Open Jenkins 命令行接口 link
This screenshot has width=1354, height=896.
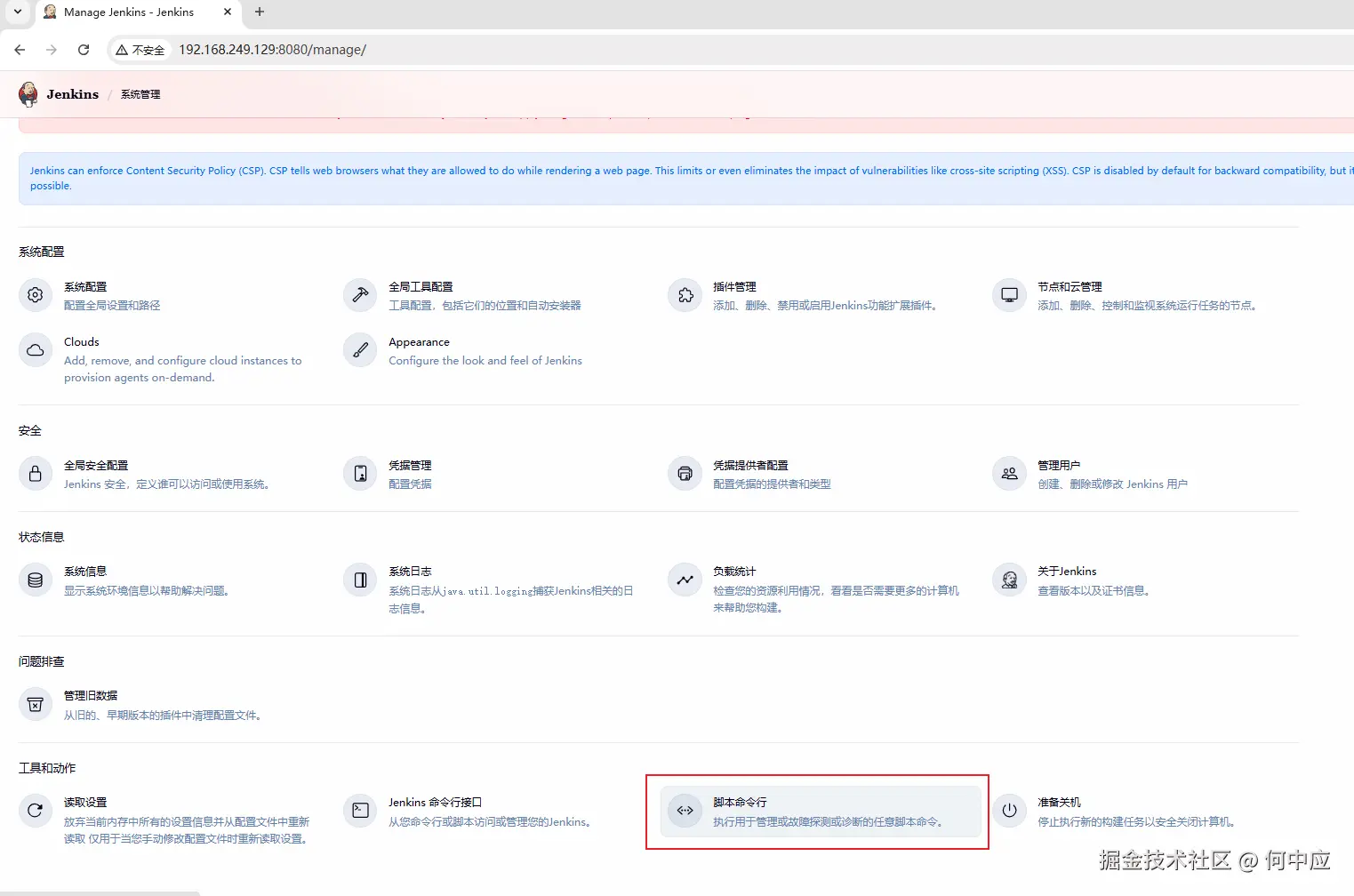click(x=435, y=803)
